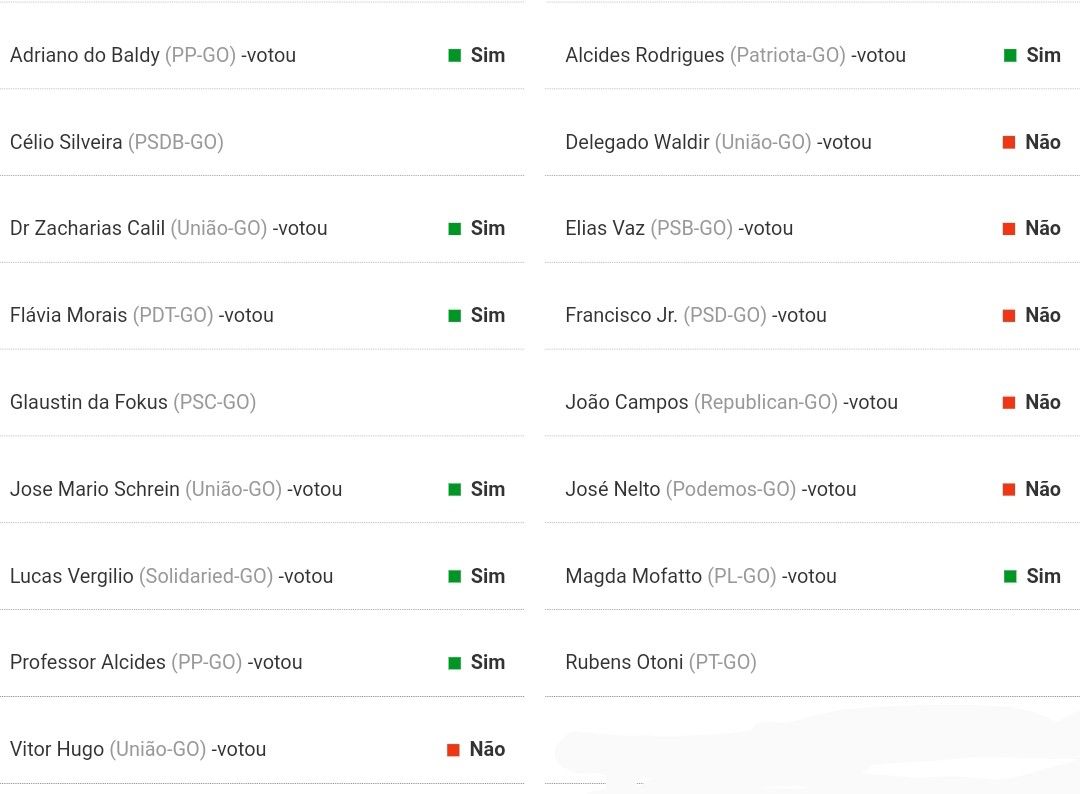Click Francisco Jr. name

pyautogui.click(x=621, y=315)
